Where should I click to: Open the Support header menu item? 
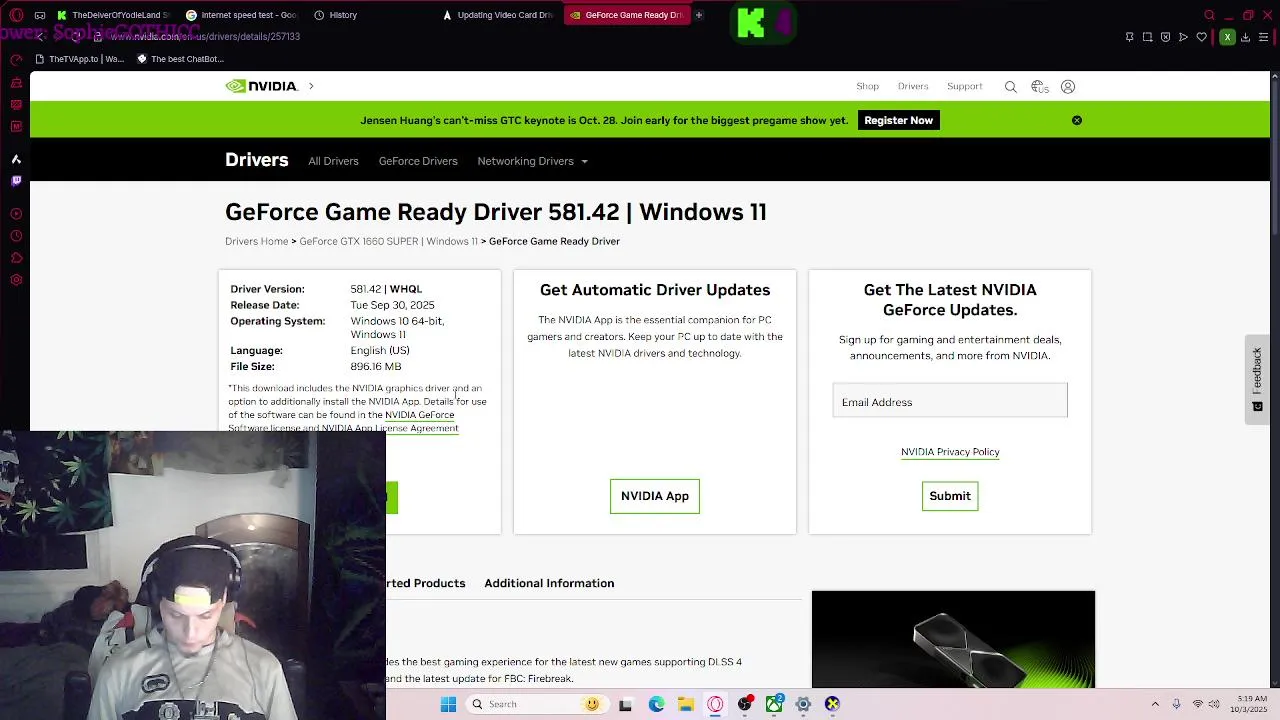tap(965, 86)
